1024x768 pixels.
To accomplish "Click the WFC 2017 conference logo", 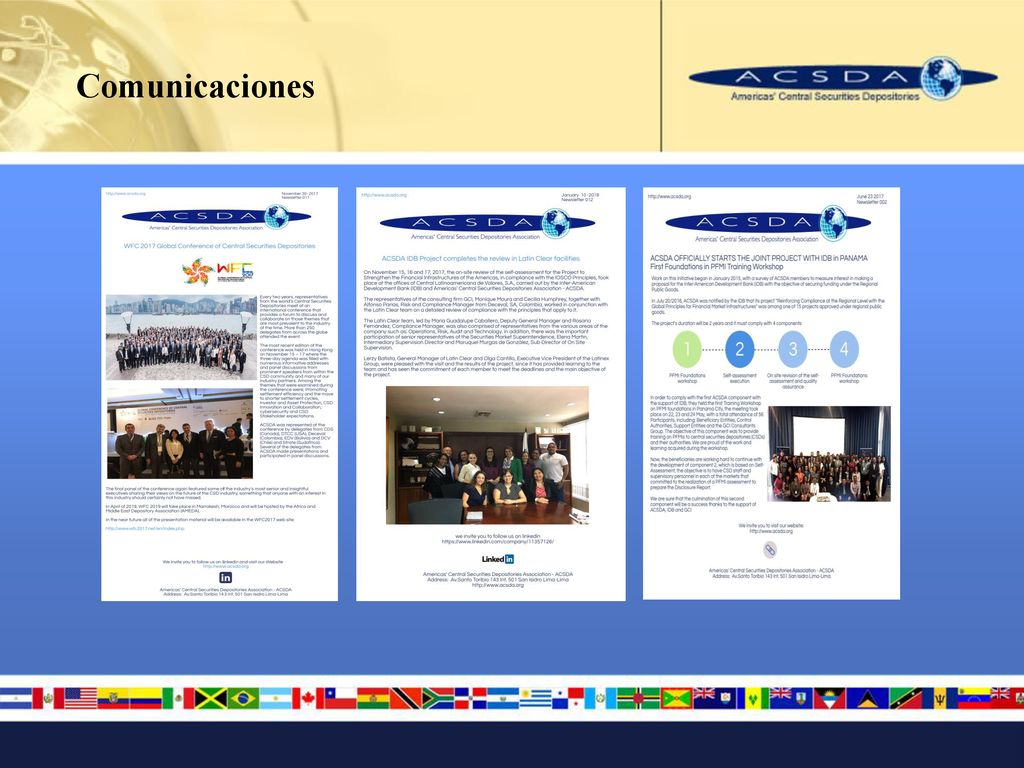I will (217, 272).
